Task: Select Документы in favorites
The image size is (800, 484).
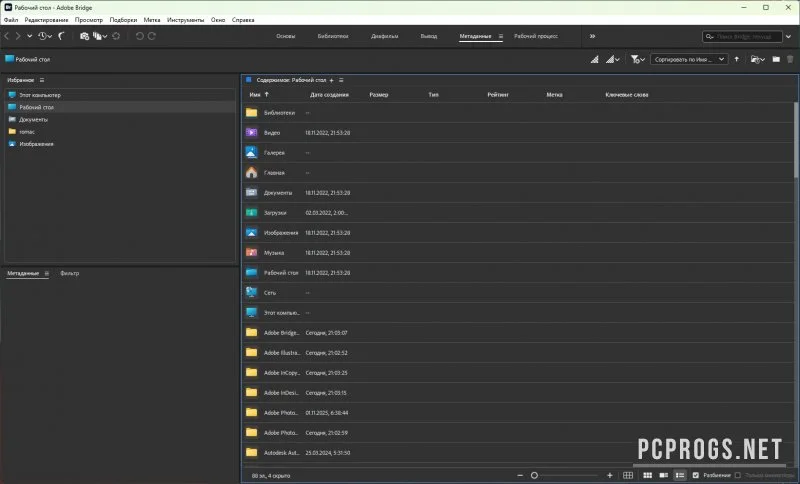Action: (x=34, y=120)
